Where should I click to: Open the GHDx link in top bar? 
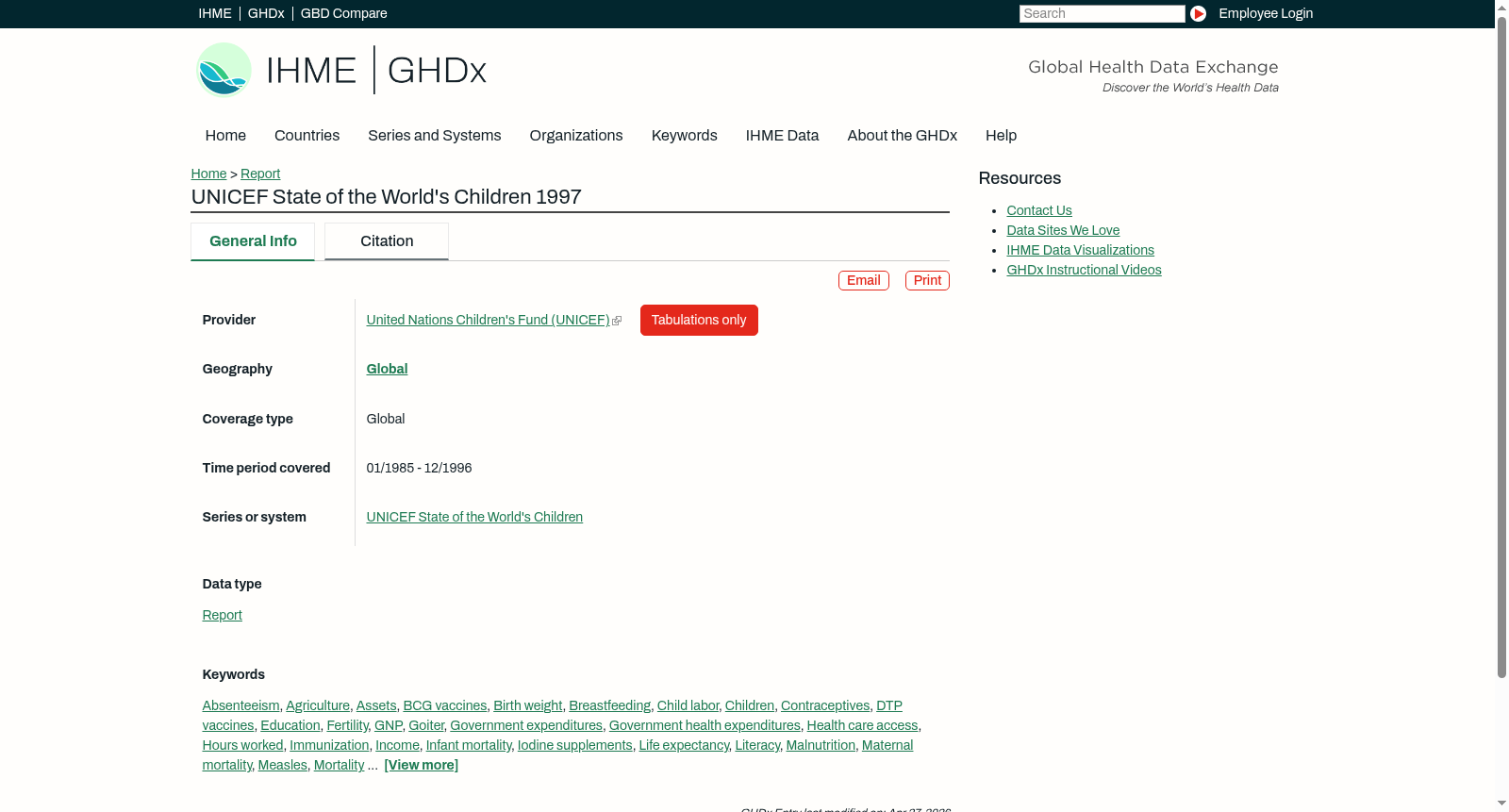266,13
